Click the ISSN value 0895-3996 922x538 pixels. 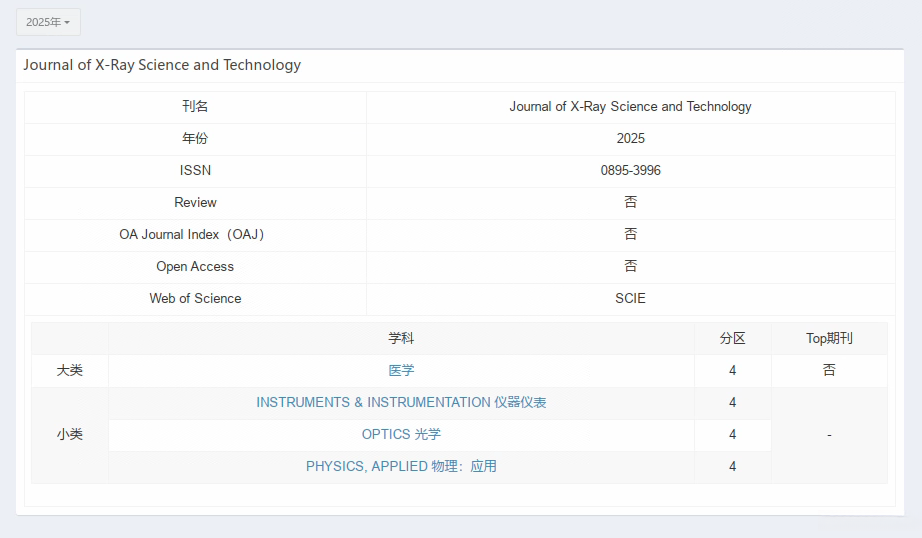[630, 171]
